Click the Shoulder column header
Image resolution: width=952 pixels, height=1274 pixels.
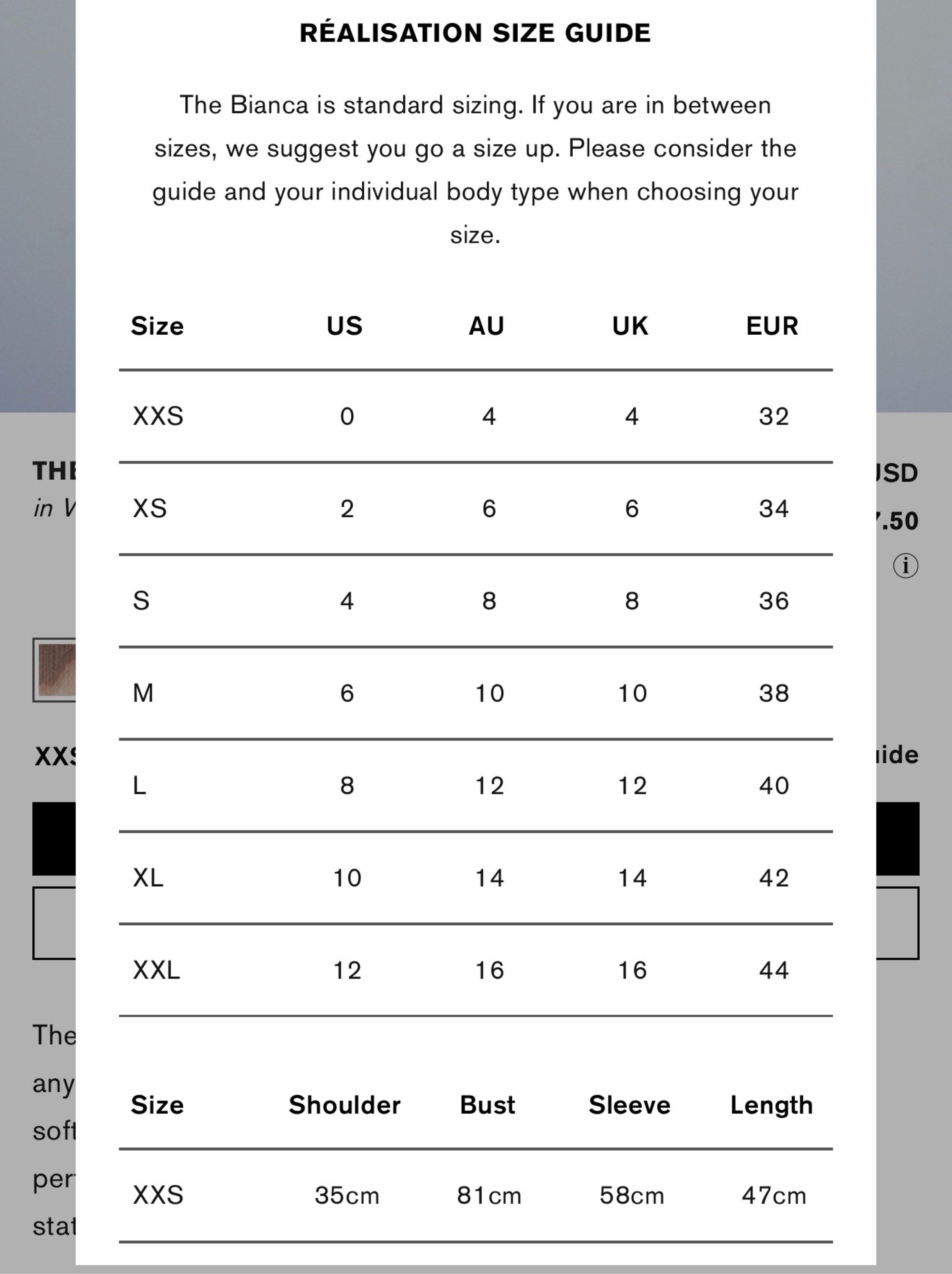click(x=344, y=1105)
